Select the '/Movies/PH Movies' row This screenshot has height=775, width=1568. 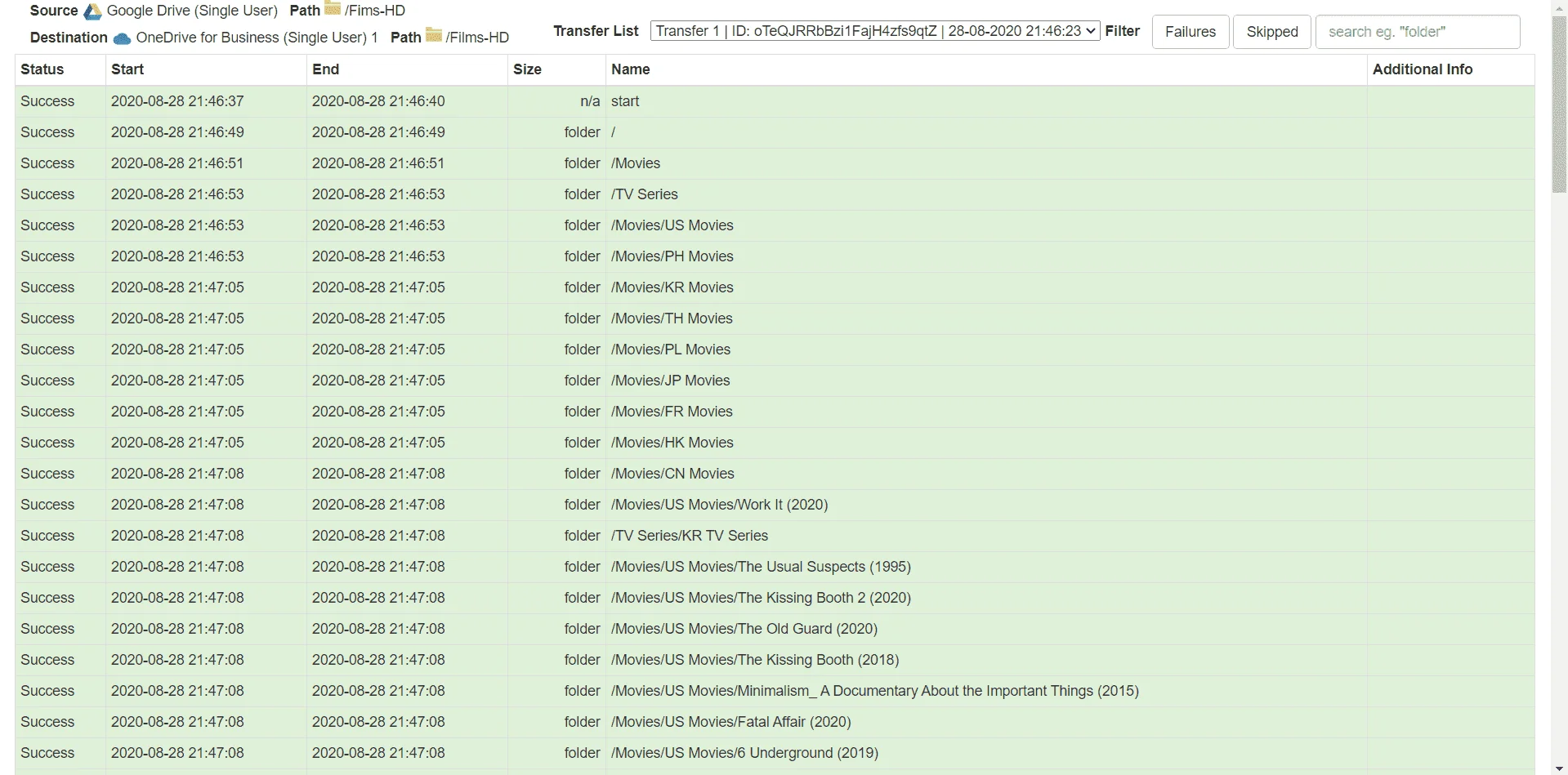775,256
